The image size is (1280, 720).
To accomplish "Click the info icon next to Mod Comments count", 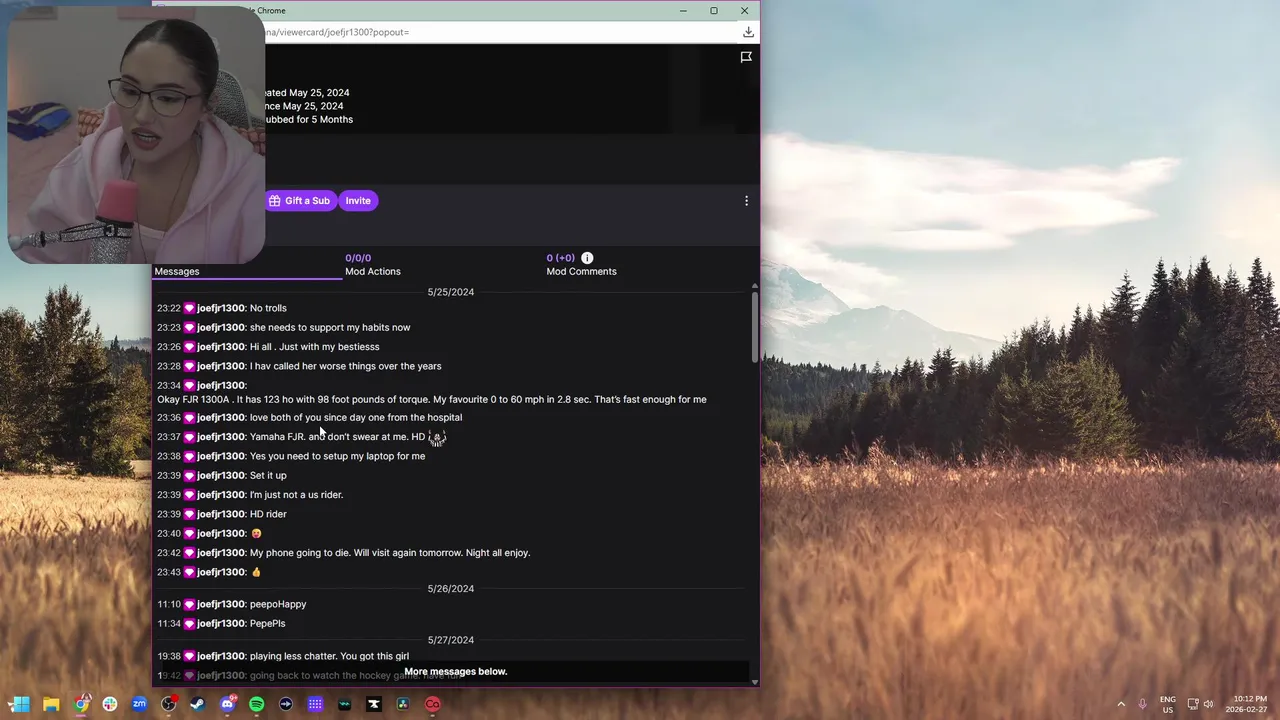I will coord(587,258).
